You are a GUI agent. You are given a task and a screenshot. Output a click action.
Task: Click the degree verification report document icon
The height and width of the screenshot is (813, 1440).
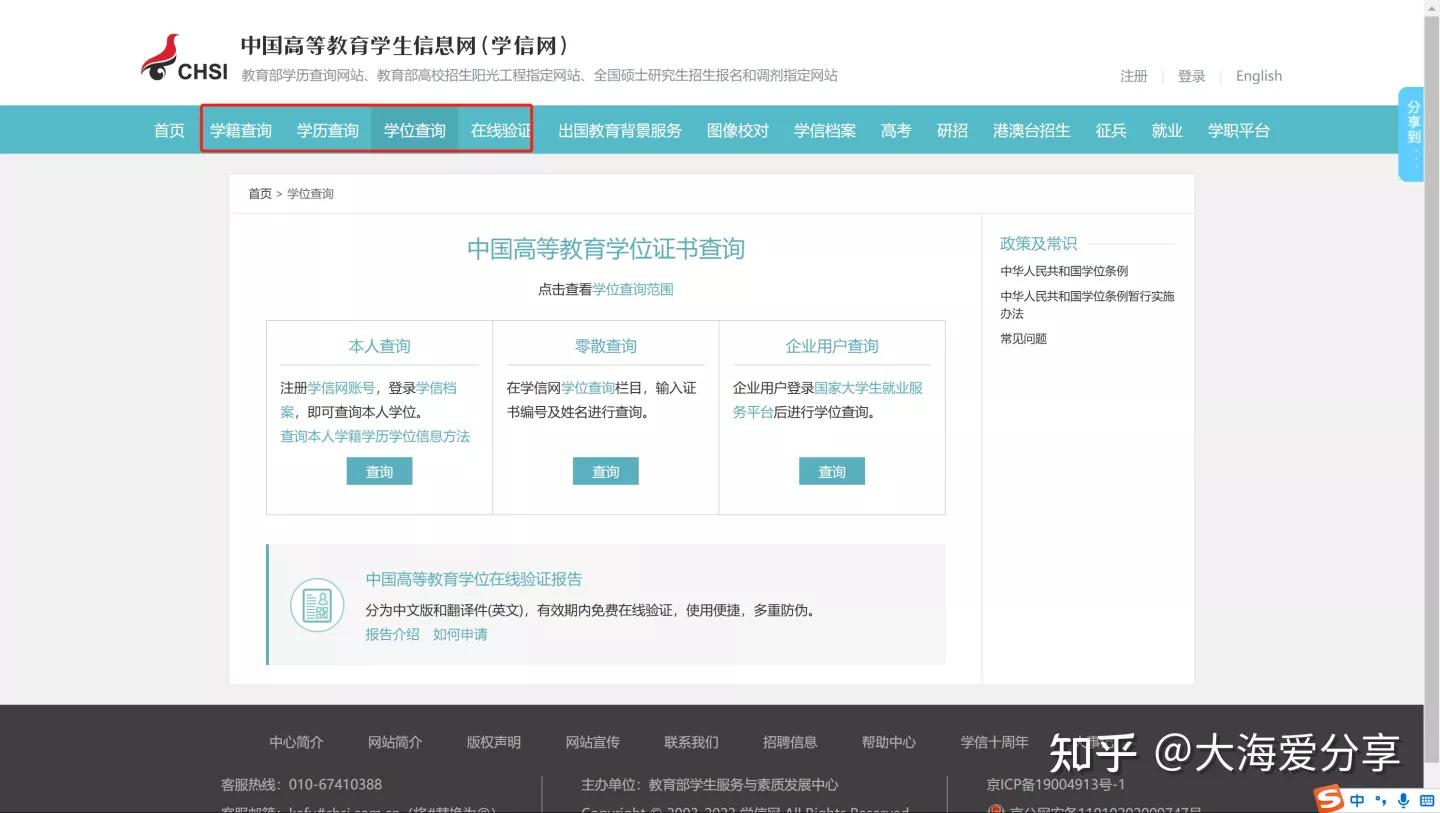317,604
